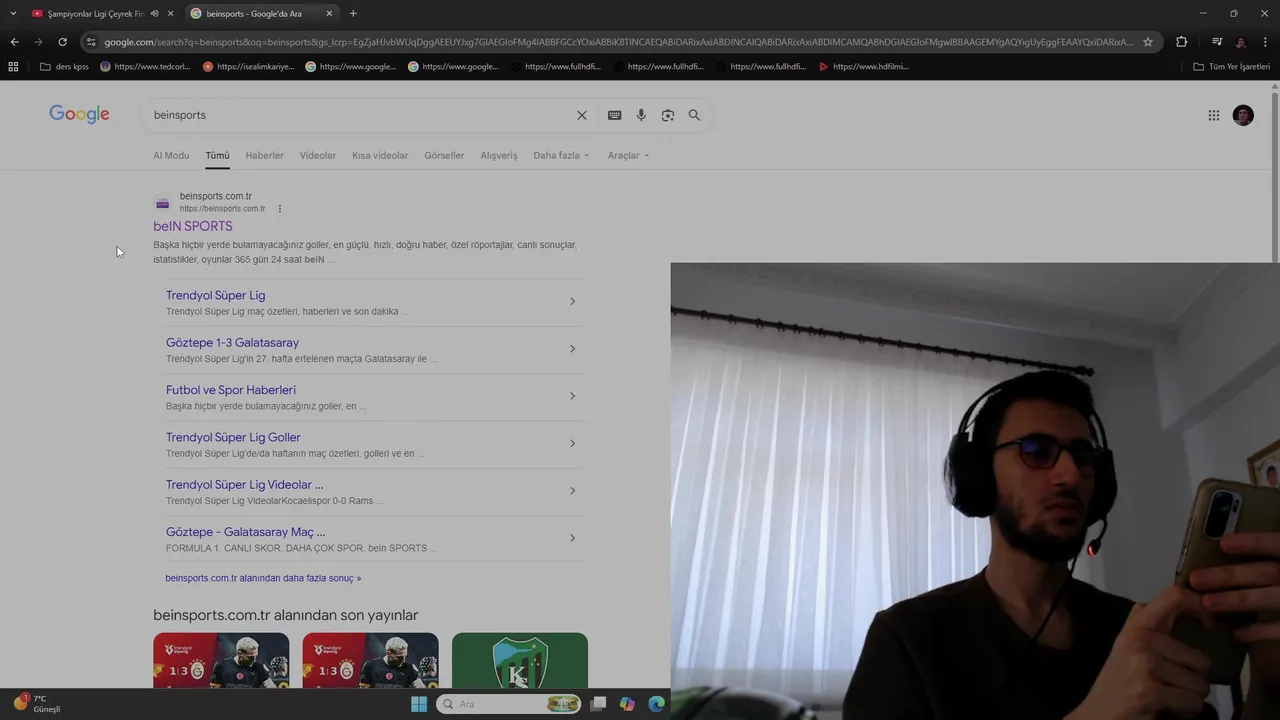
Task: Open the on-screen keyboard input tool
Action: 614,115
